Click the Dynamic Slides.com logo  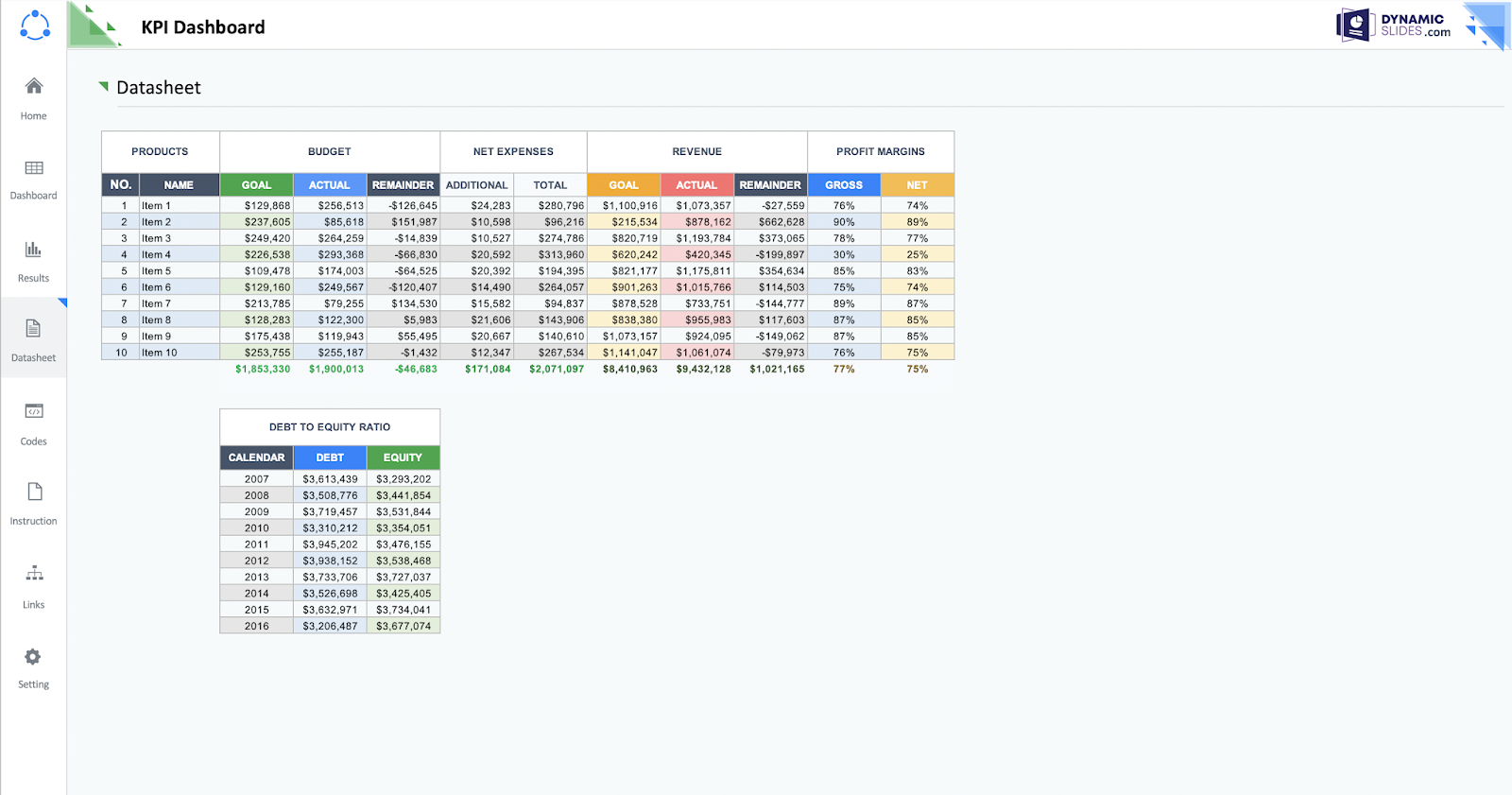click(x=1393, y=25)
